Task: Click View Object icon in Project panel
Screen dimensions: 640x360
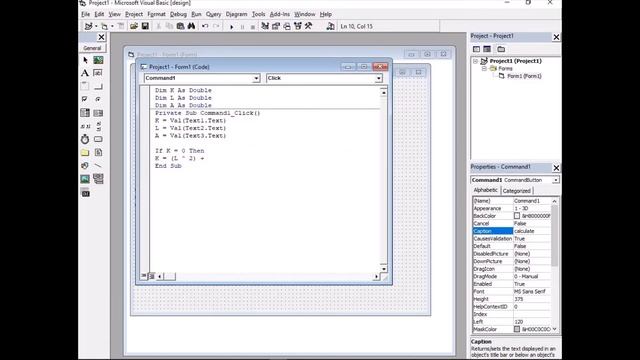Action: pyautogui.click(x=487, y=49)
